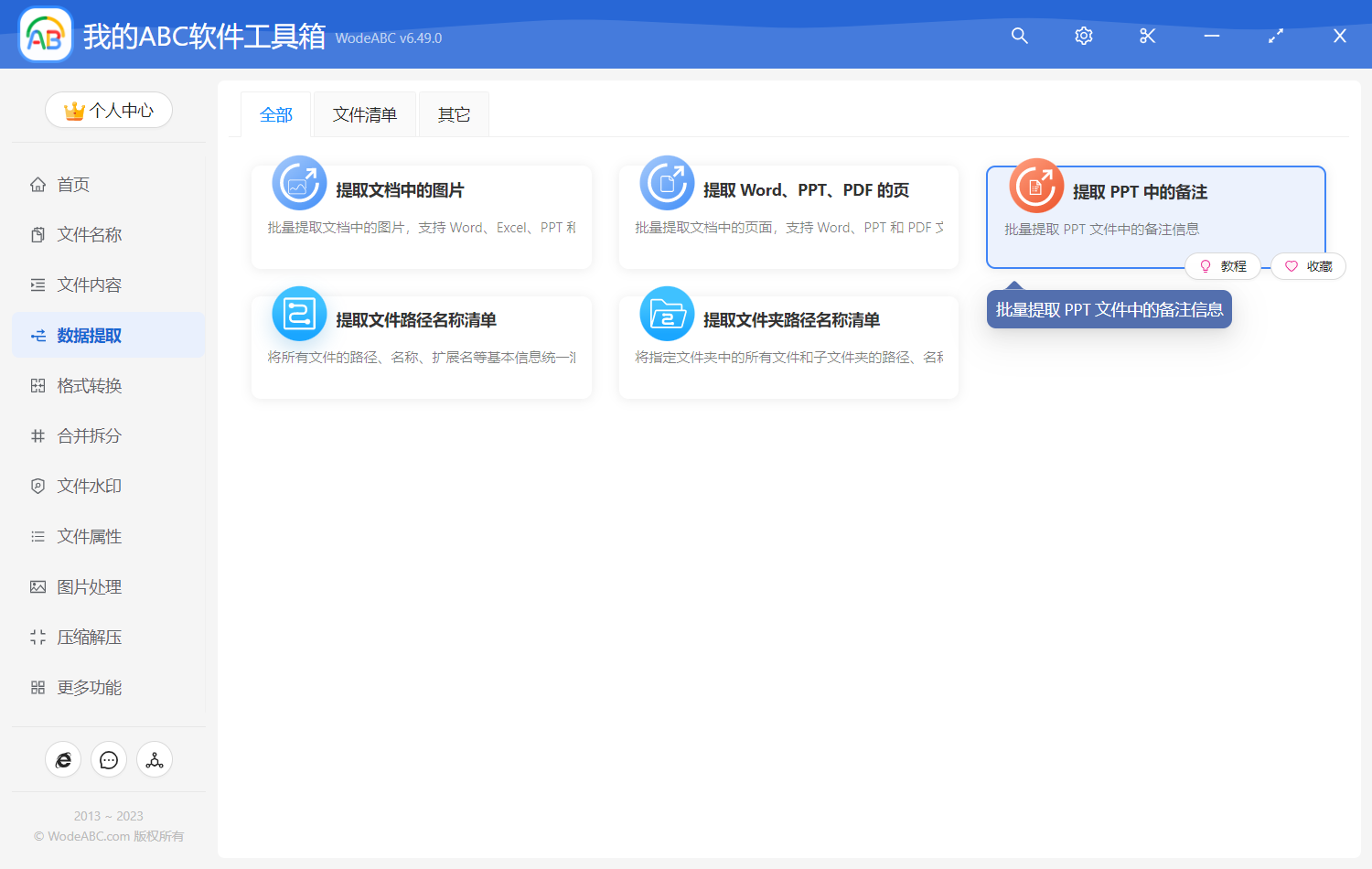Open the 提取文档中的图片 card title
The height and width of the screenshot is (869, 1372).
tap(400, 190)
